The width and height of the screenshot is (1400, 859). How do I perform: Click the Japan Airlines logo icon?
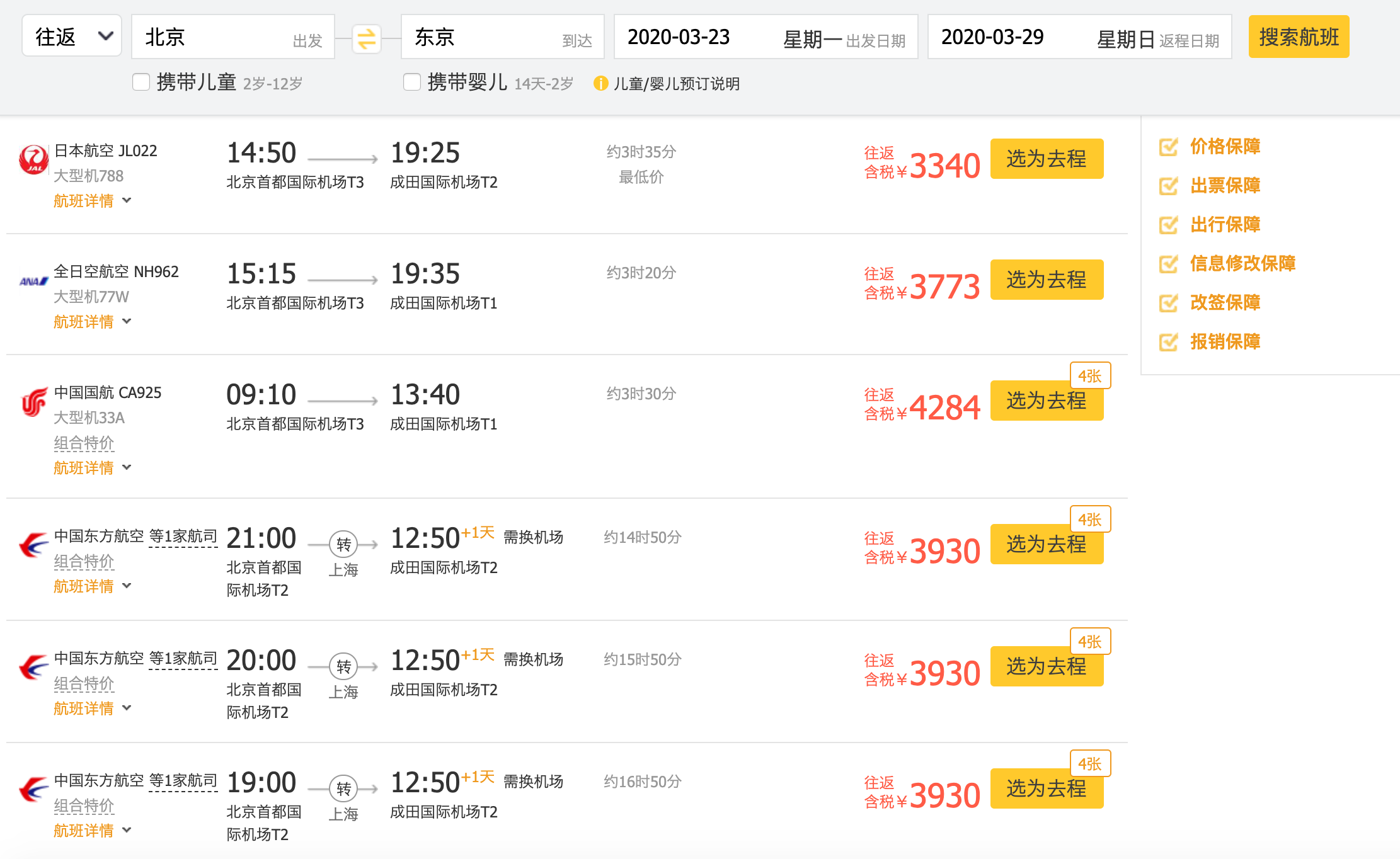click(33, 160)
